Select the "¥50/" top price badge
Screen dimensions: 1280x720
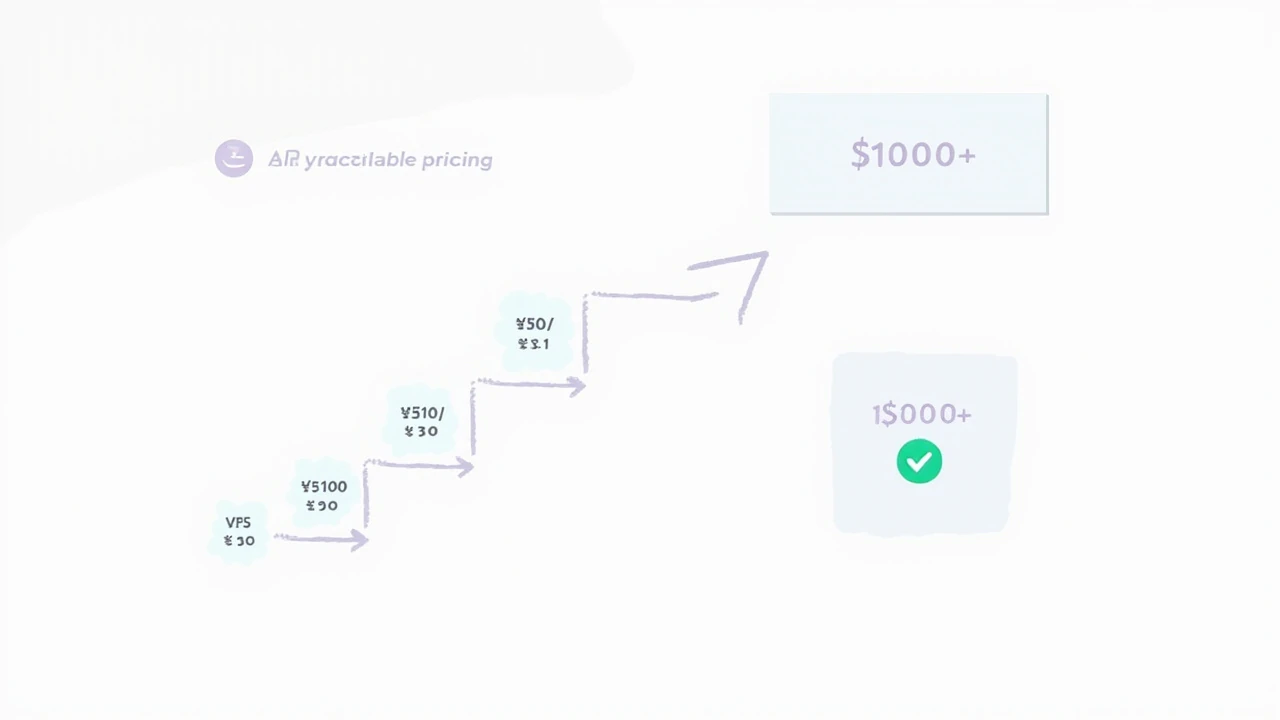coord(533,333)
